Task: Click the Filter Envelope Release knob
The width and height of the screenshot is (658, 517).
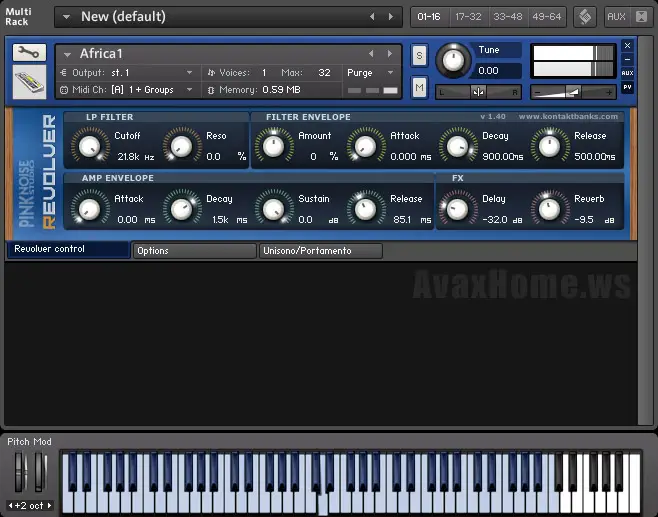Action: click(x=549, y=146)
